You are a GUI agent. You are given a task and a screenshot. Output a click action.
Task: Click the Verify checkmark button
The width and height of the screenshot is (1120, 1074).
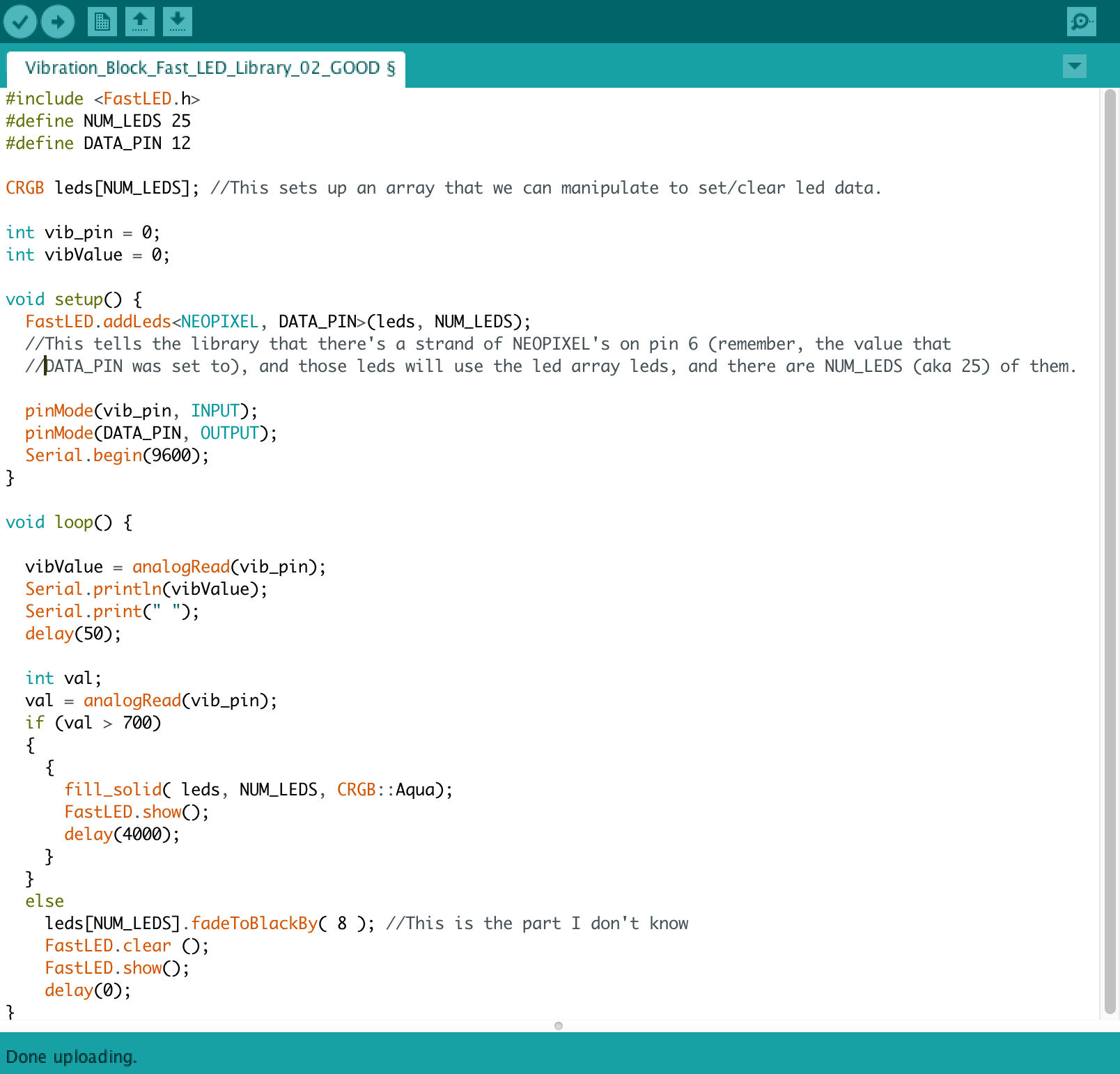pyautogui.click(x=20, y=22)
